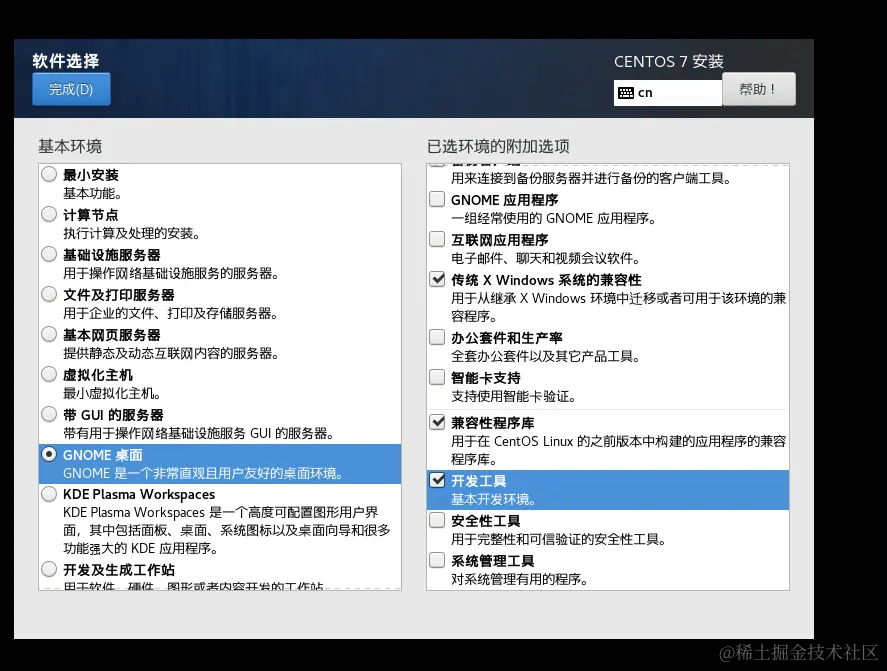Choose KDE Plasma Workspaces radio button
Viewport: 887px width, 671px height.
point(49,494)
